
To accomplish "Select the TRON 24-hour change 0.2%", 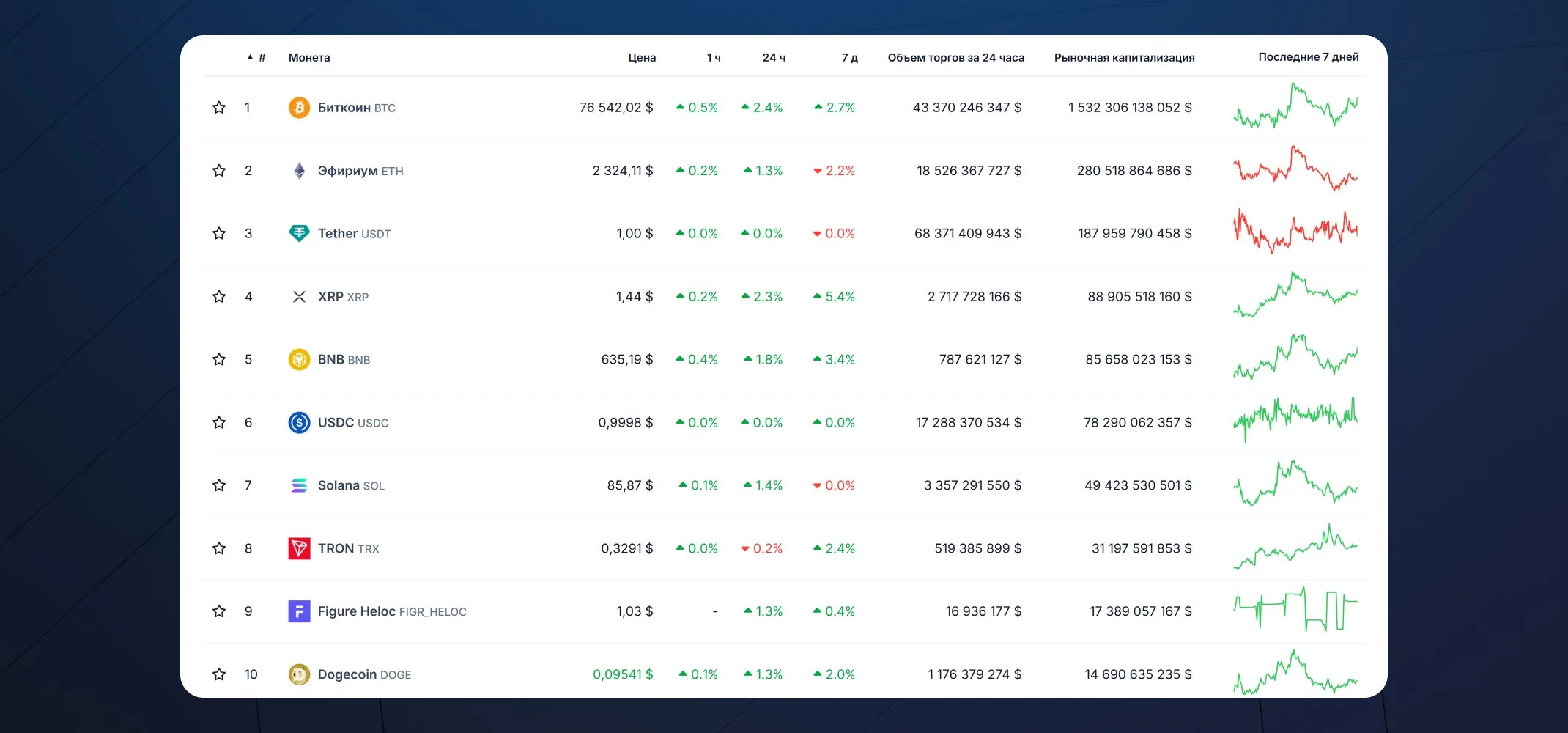I will [x=761, y=548].
